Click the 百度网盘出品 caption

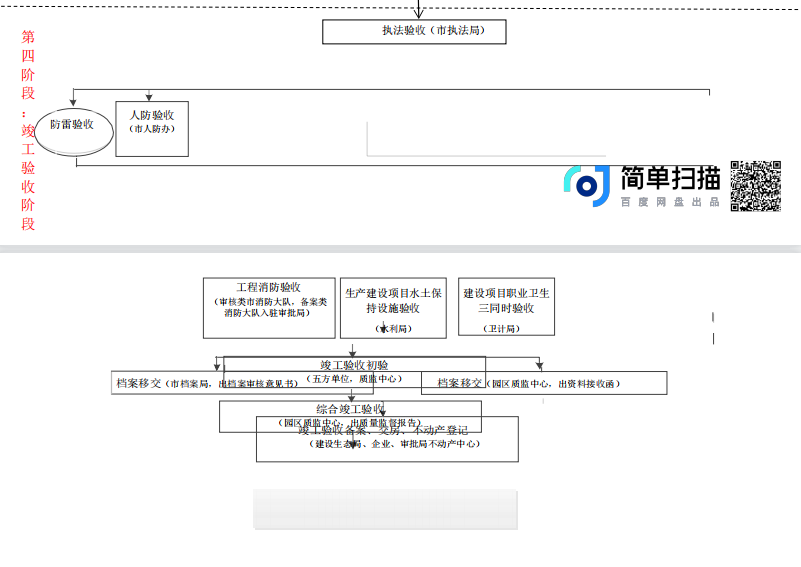669,203
